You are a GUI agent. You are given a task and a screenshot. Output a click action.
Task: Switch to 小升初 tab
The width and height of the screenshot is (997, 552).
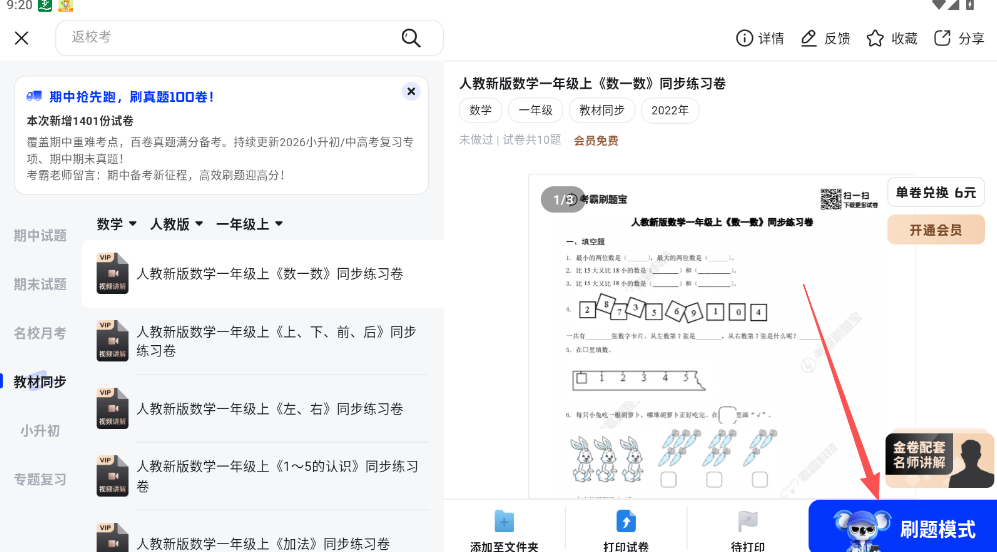[x=40, y=431]
